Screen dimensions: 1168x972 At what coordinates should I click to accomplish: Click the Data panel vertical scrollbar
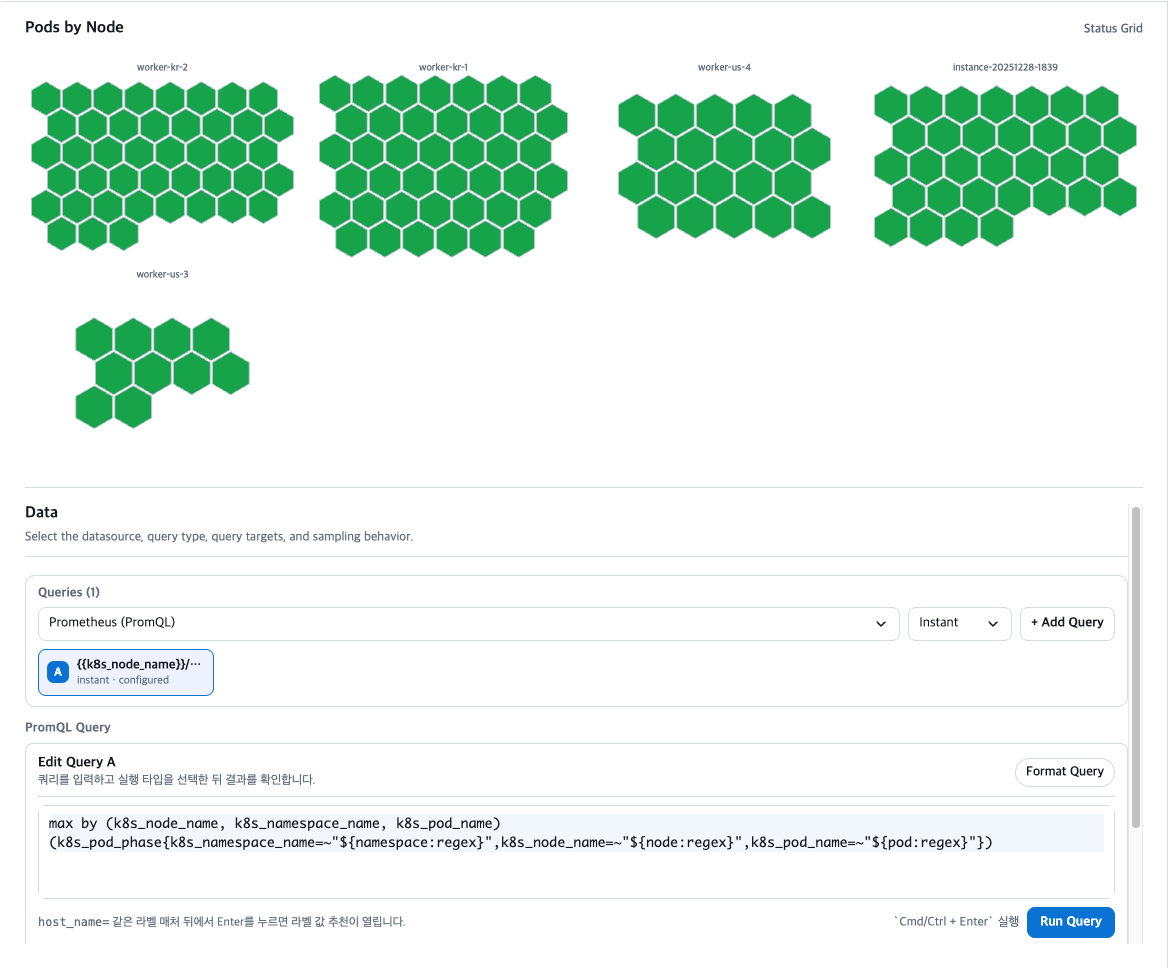coord(1135,667)
